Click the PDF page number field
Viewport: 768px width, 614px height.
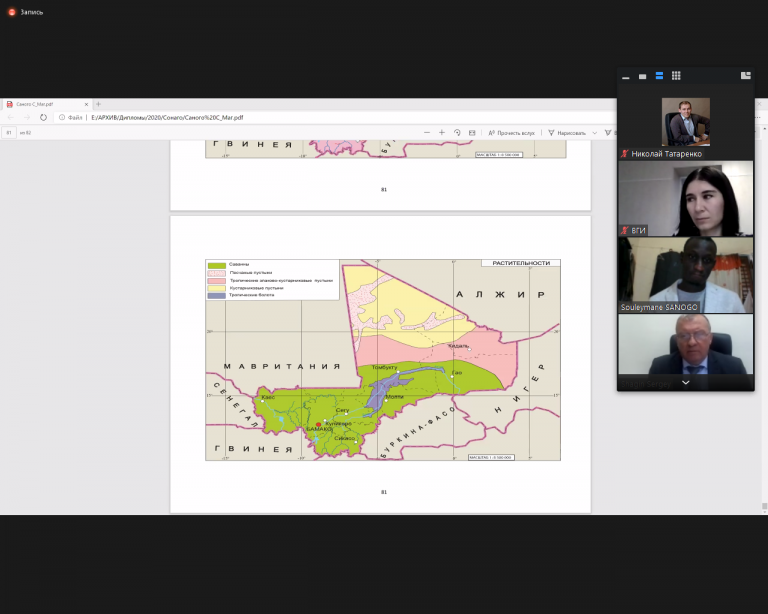pyautogui.click(x=9, y=132)
